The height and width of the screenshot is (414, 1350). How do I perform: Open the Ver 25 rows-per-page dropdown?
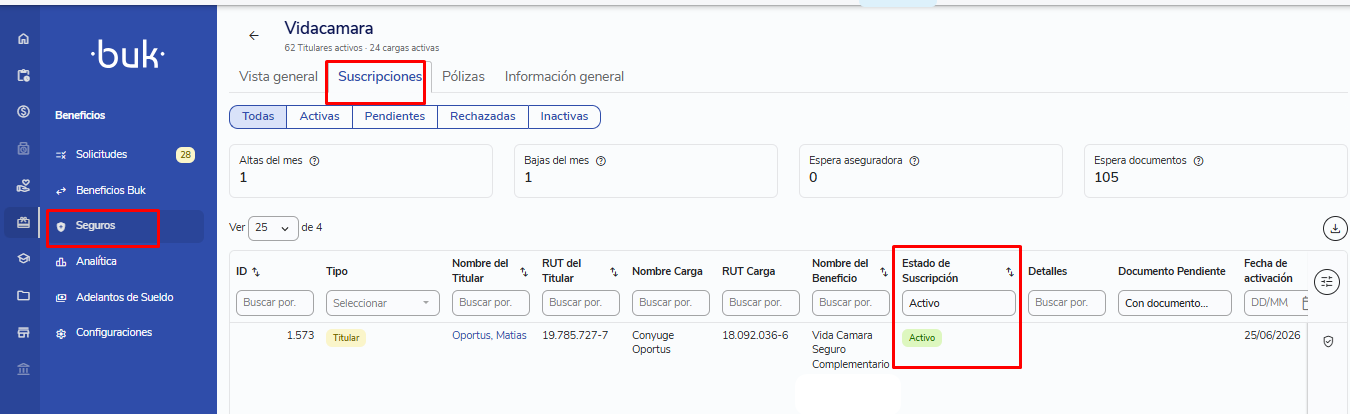273,228
